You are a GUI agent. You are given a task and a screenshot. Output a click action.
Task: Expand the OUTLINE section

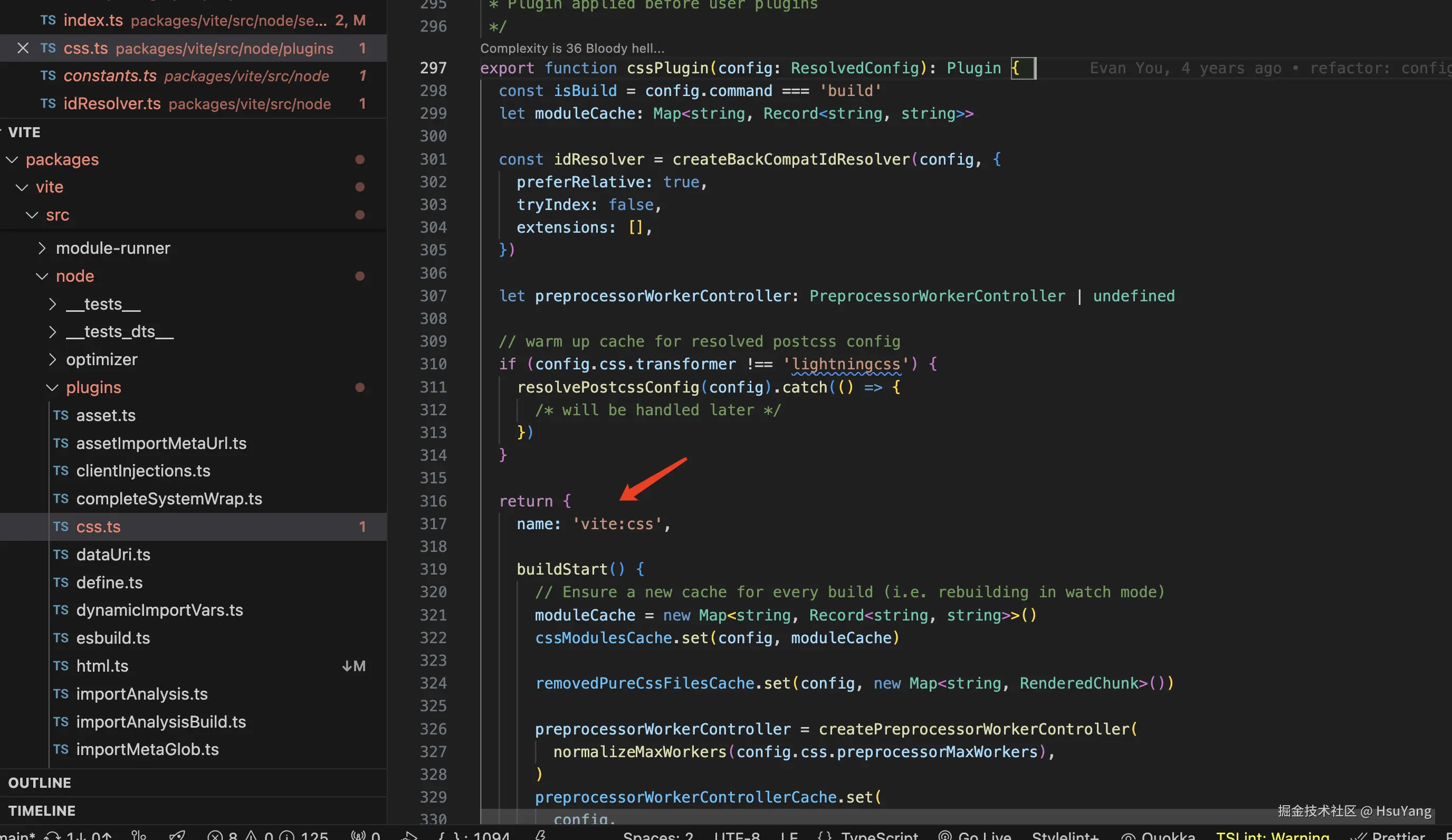point(40,783)
